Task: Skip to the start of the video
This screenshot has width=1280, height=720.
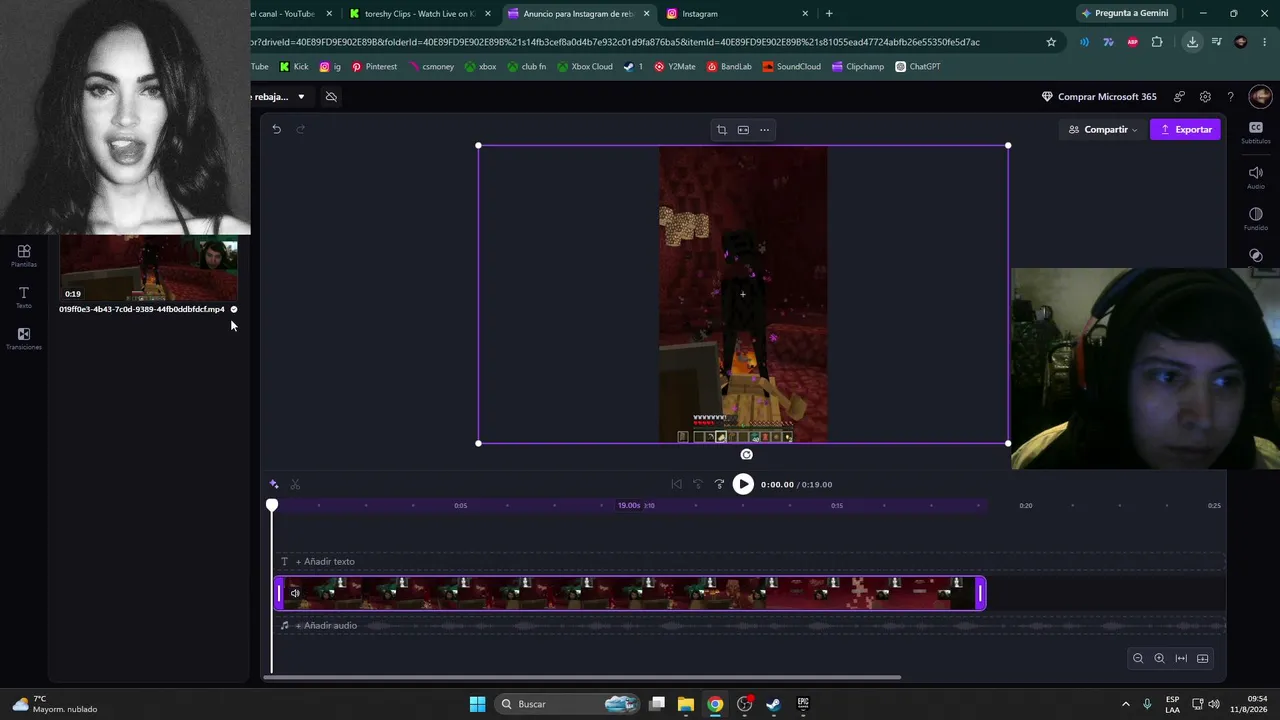Action: pos(676,484)
